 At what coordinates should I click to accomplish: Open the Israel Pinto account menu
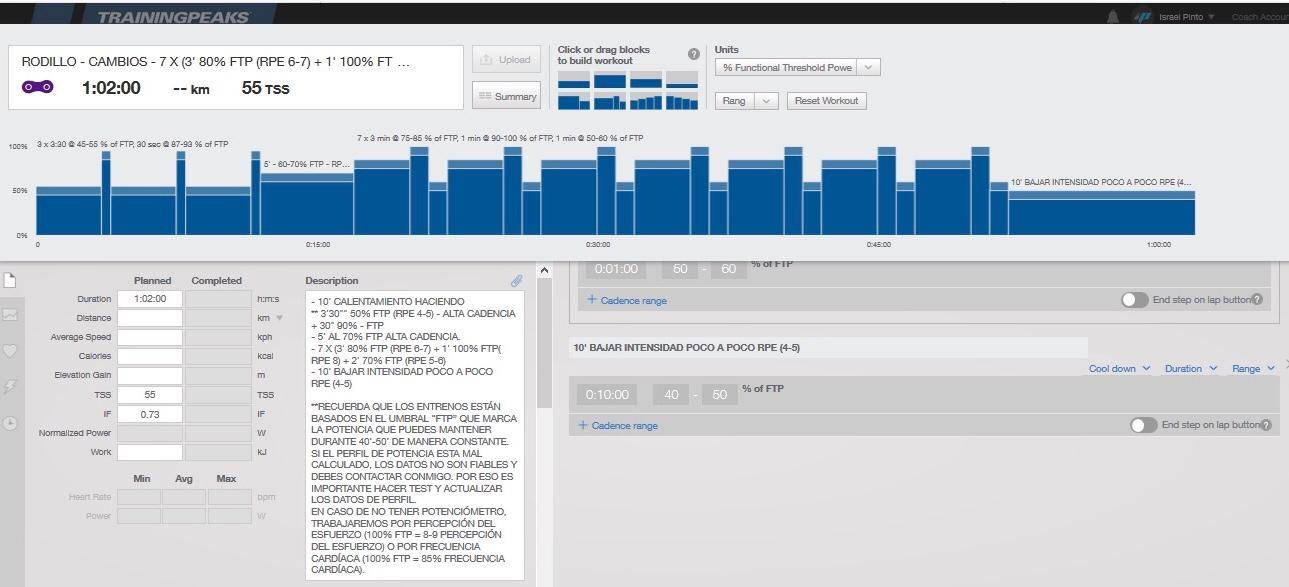(1186, 16)
